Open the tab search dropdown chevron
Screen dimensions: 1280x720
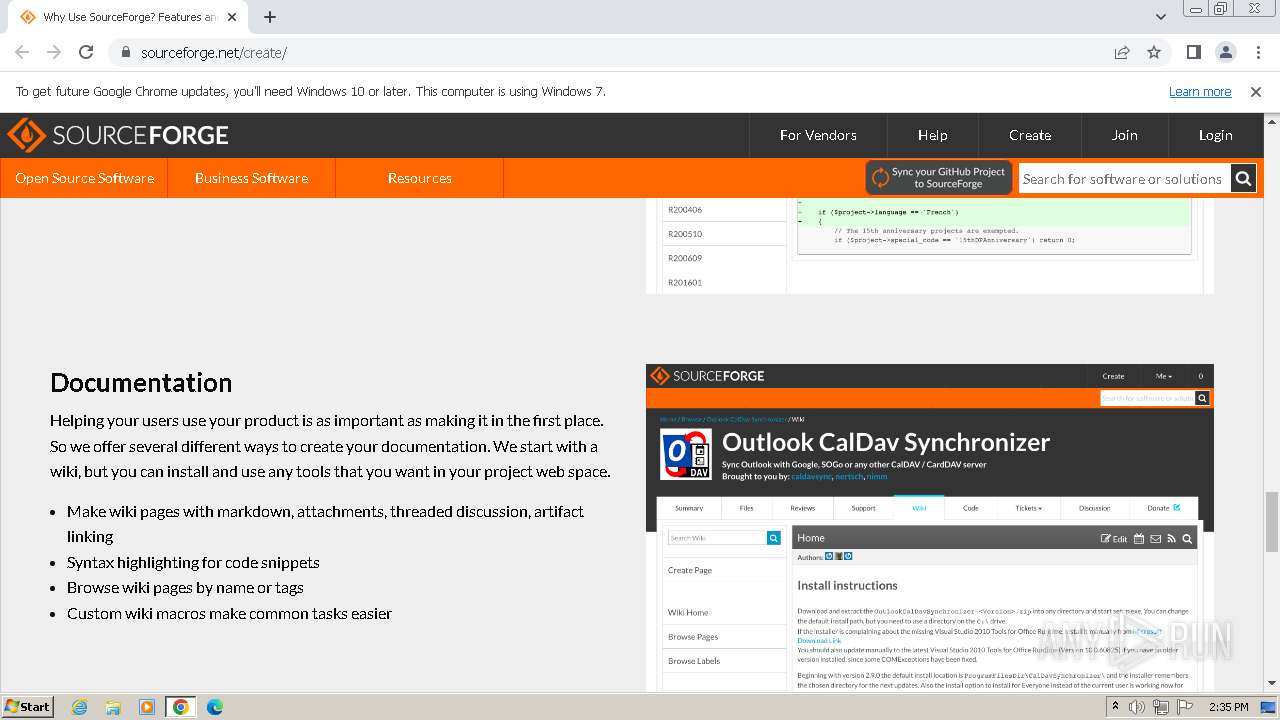[1160, 17]
